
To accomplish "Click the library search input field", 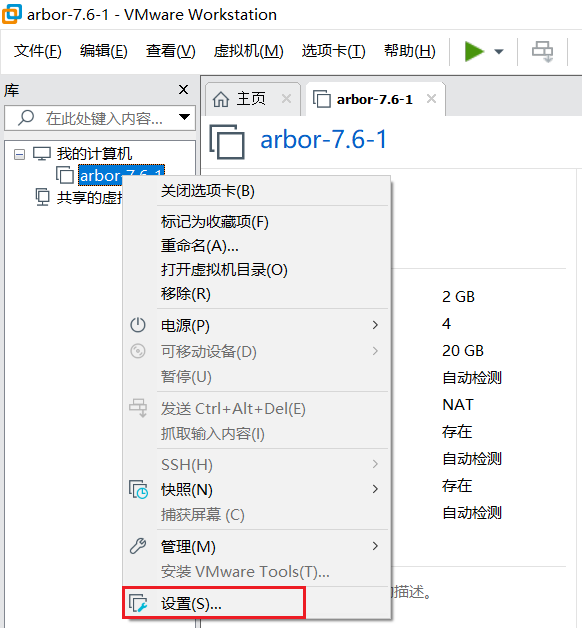I will tap(100, 118).
